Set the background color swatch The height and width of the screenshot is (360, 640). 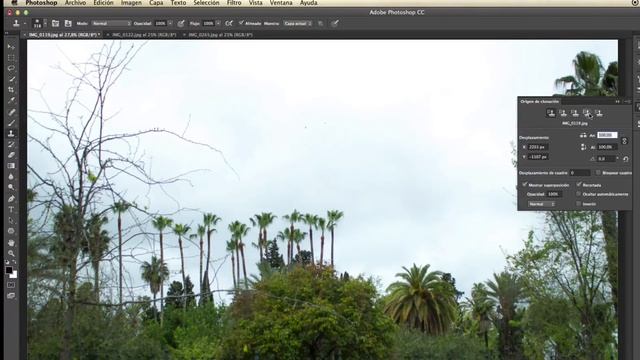click(x=13, y=275)
